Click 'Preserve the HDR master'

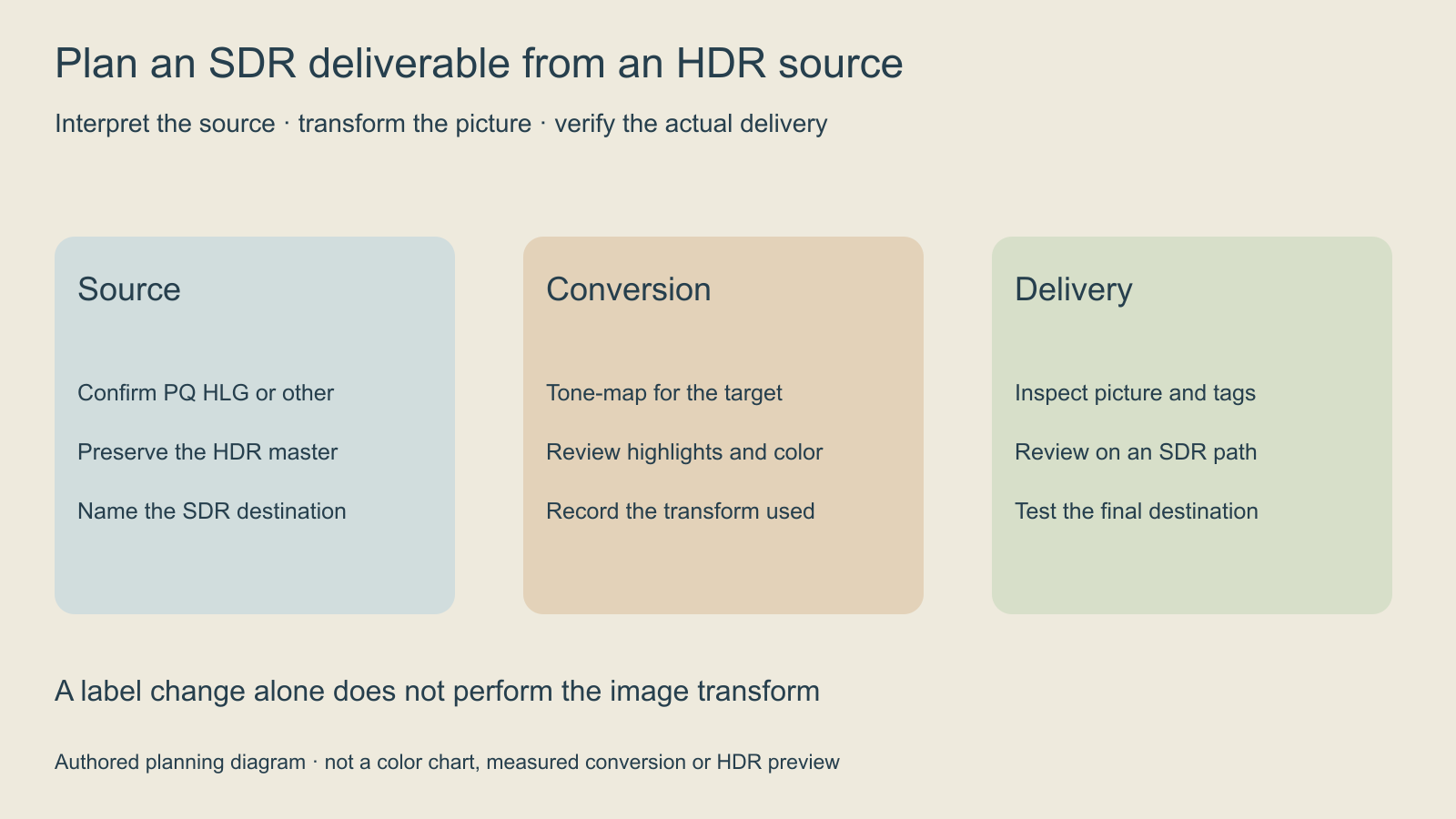[x=207, y=452]
